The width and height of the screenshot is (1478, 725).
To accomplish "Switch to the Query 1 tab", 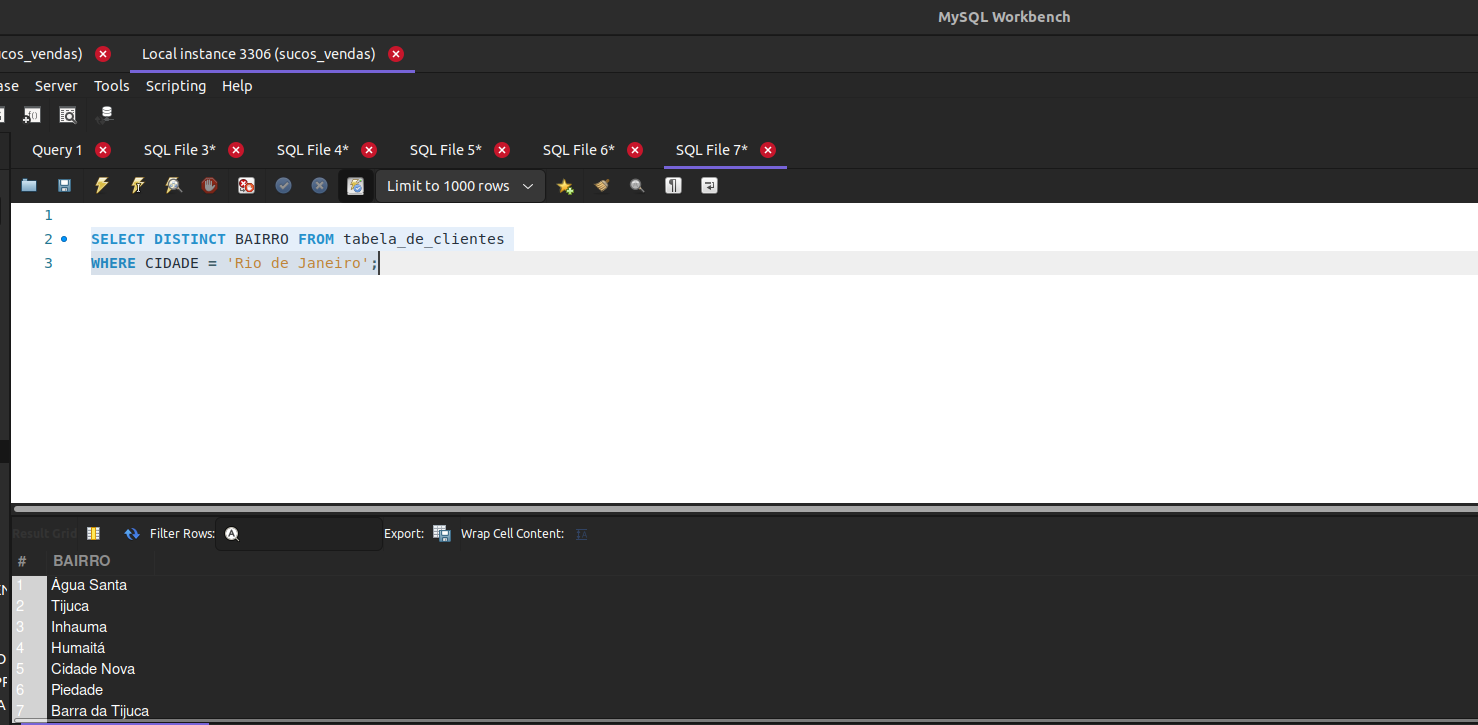I will (x=57, y=150).
